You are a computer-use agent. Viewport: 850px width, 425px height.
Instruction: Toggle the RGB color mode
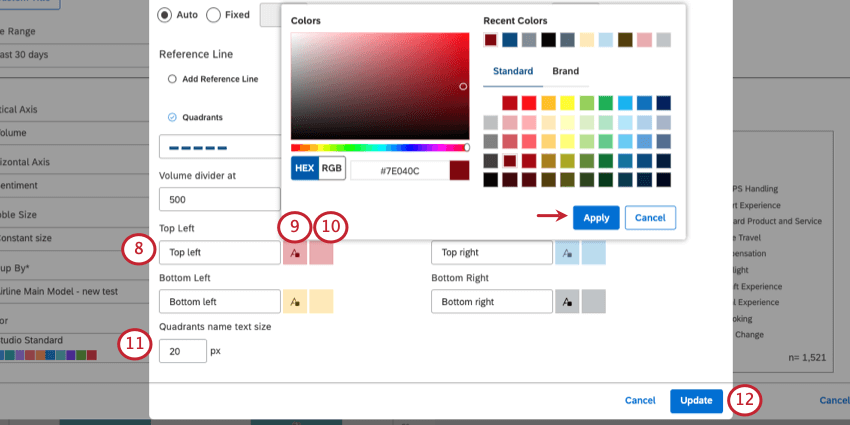332,168
